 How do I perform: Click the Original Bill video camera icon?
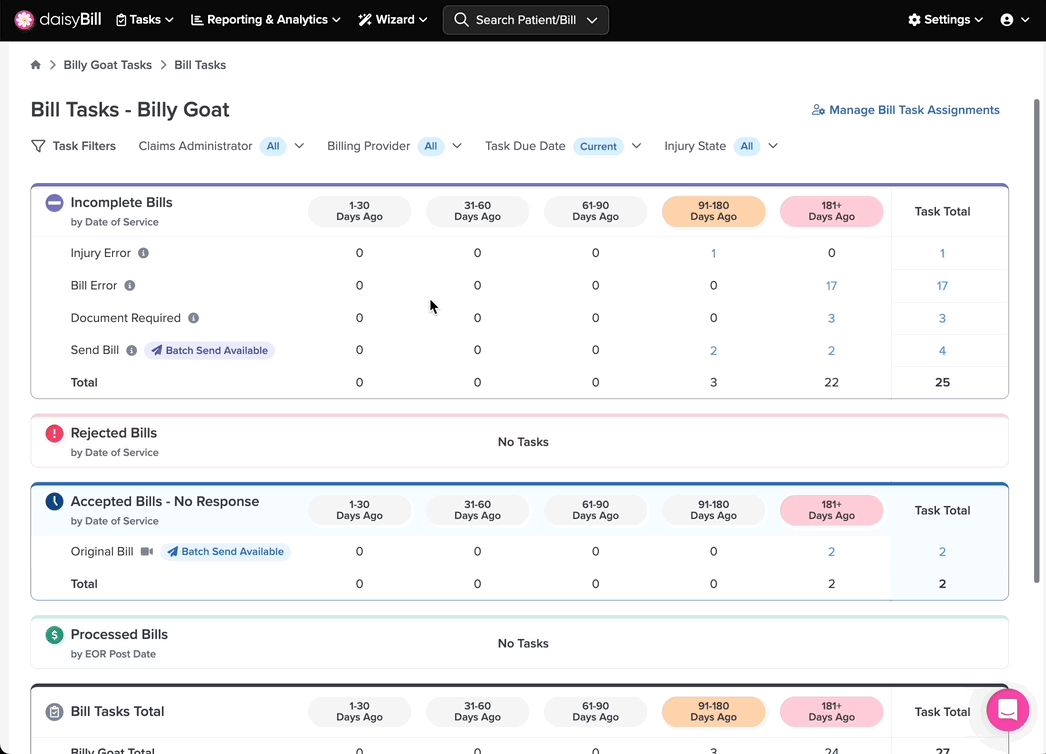click(x=147, y=551)
